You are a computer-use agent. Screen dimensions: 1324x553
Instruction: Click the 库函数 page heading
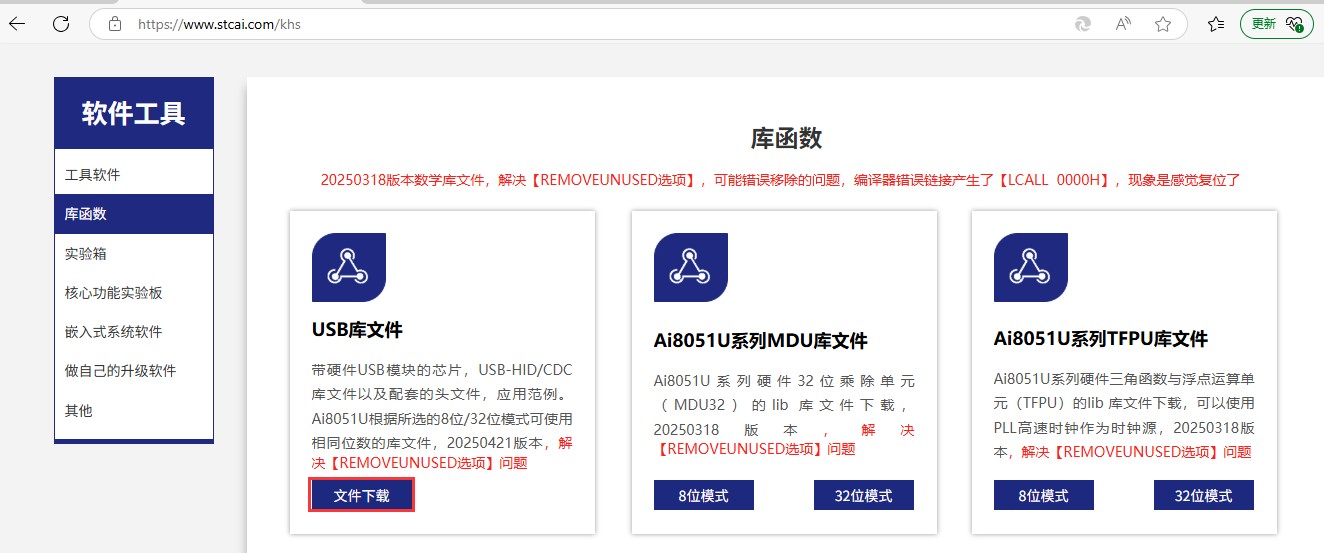coord(786,139)
